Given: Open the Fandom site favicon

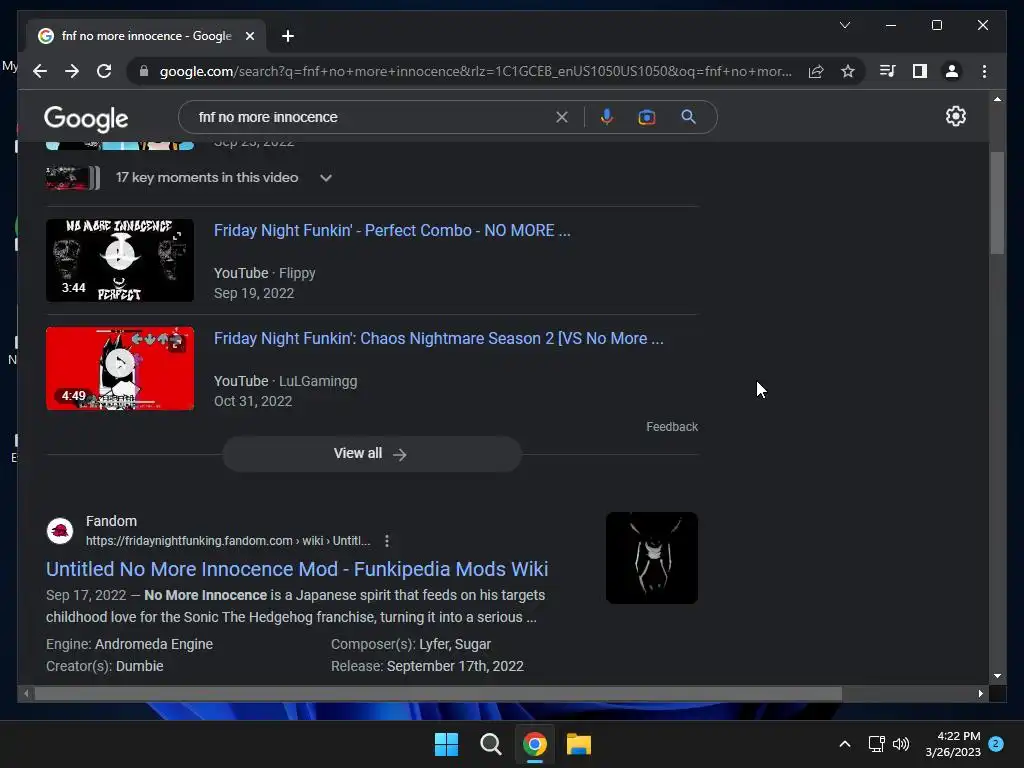Looking at the screenshot, I should (x=59, y=531).
